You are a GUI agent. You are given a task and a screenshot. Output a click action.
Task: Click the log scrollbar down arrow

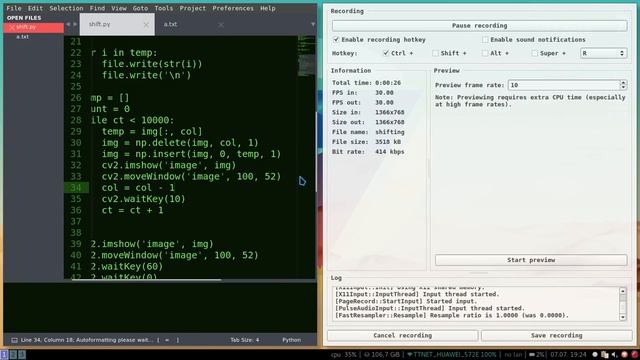pos(622,317)
